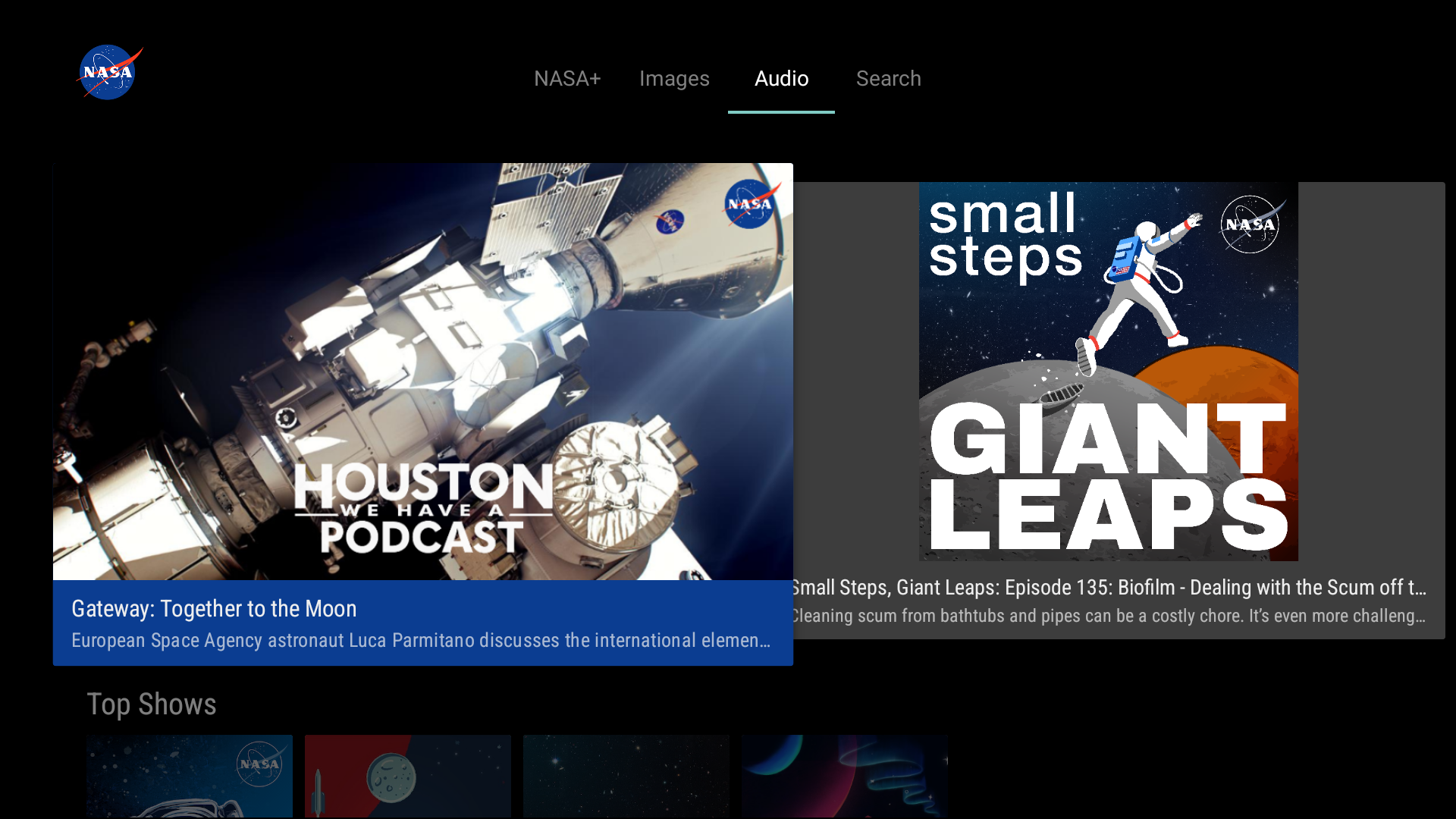This screenshot has width=1456, height=819.
Task: Go to the Search tab
Action: pos(888,79)
